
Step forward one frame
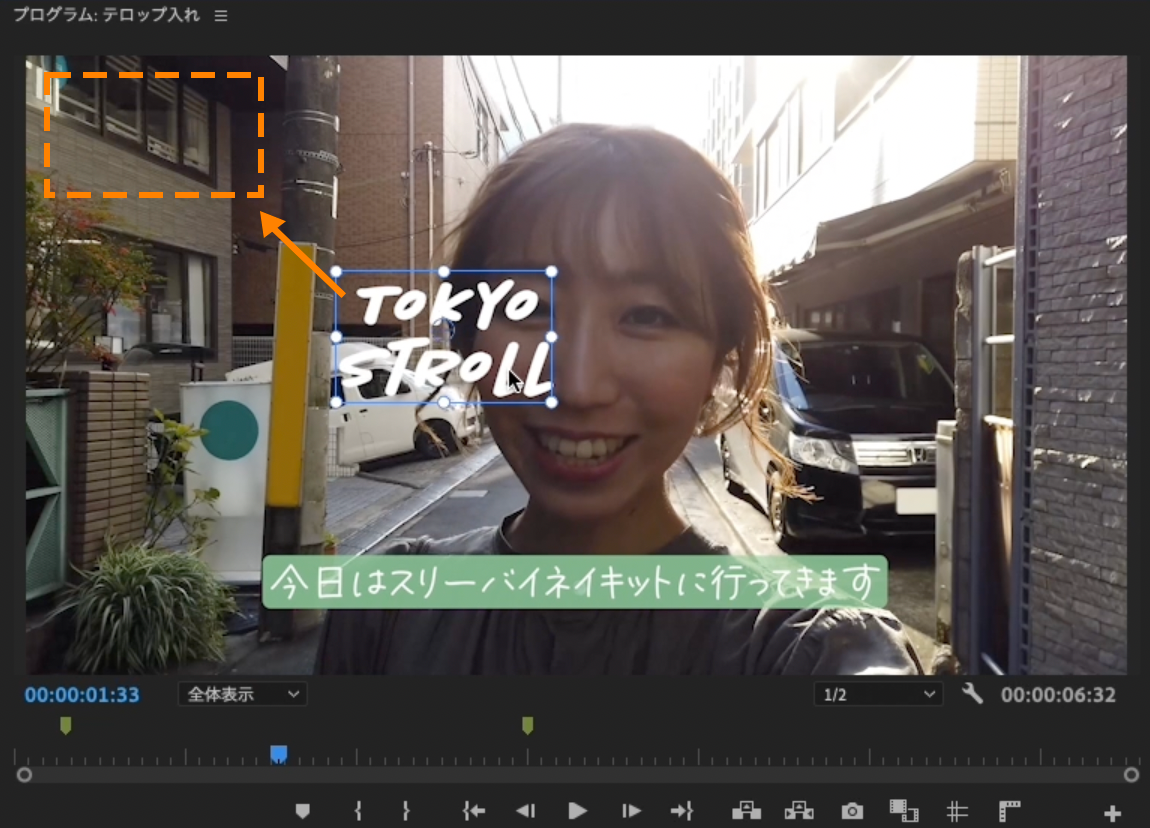pos(631,810)
